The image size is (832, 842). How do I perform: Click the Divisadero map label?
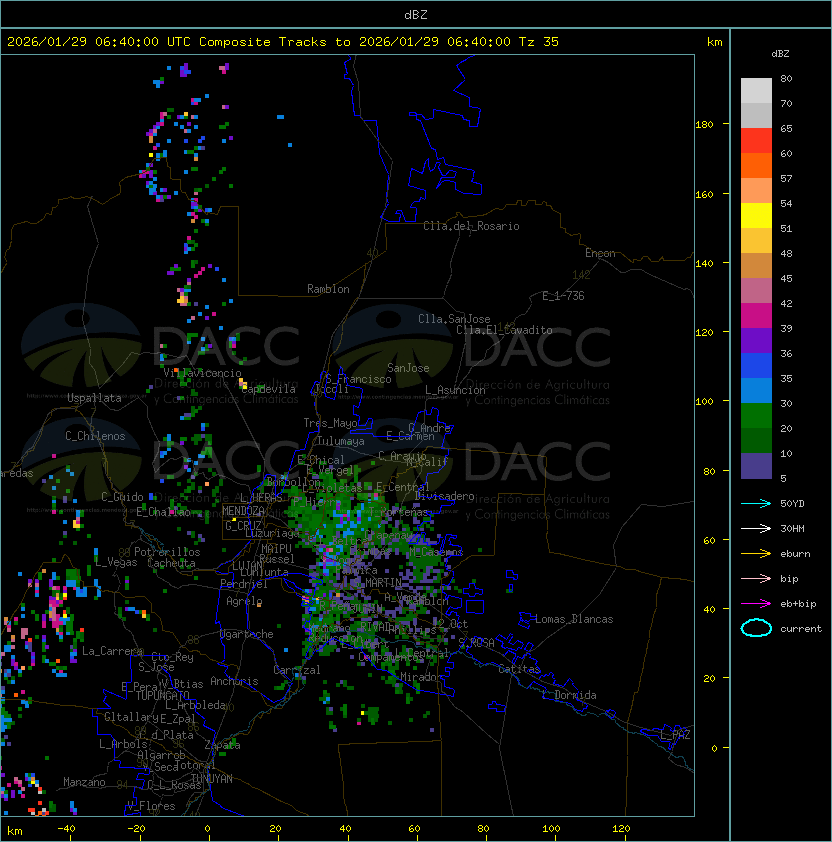(444, 496)
